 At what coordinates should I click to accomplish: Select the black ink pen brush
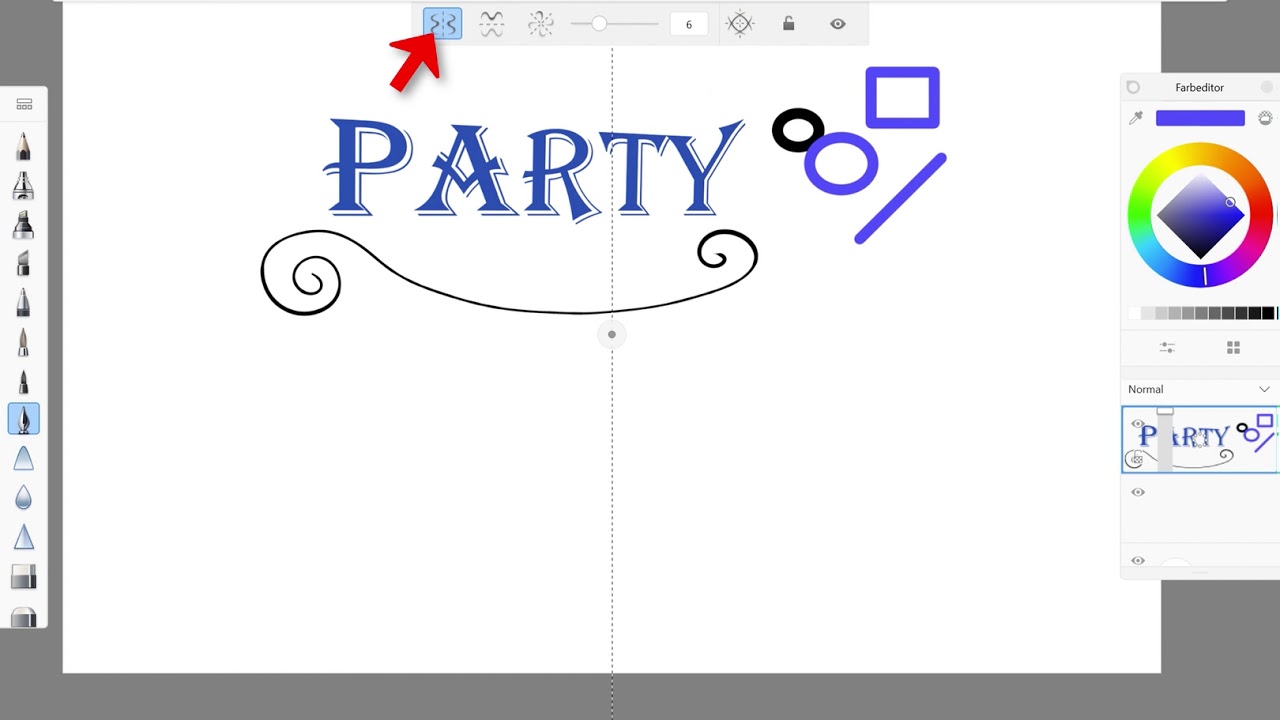click(24, 380)
